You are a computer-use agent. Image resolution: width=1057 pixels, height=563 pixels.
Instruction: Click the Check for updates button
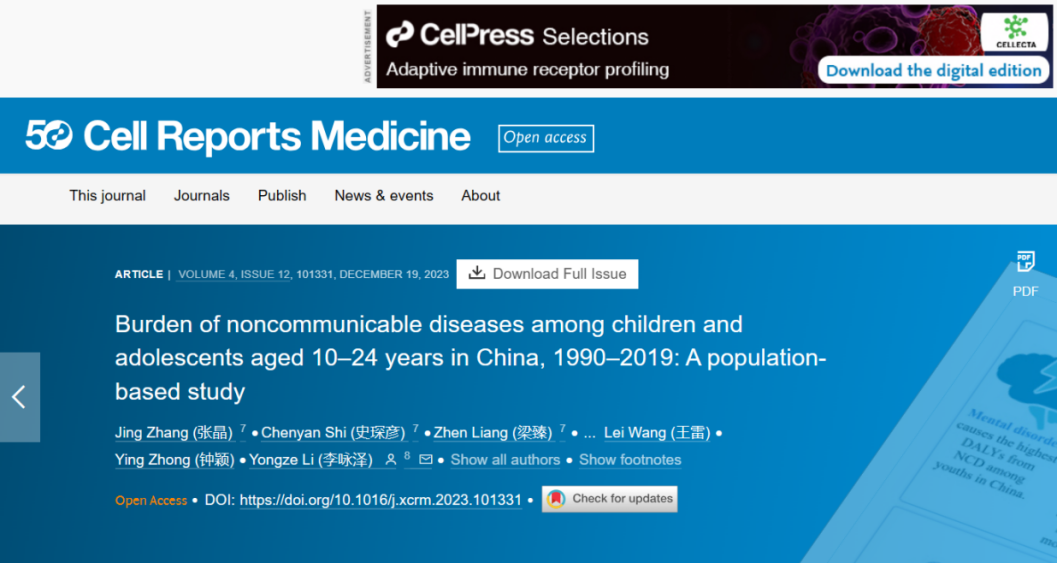click(x=610, y=499)
